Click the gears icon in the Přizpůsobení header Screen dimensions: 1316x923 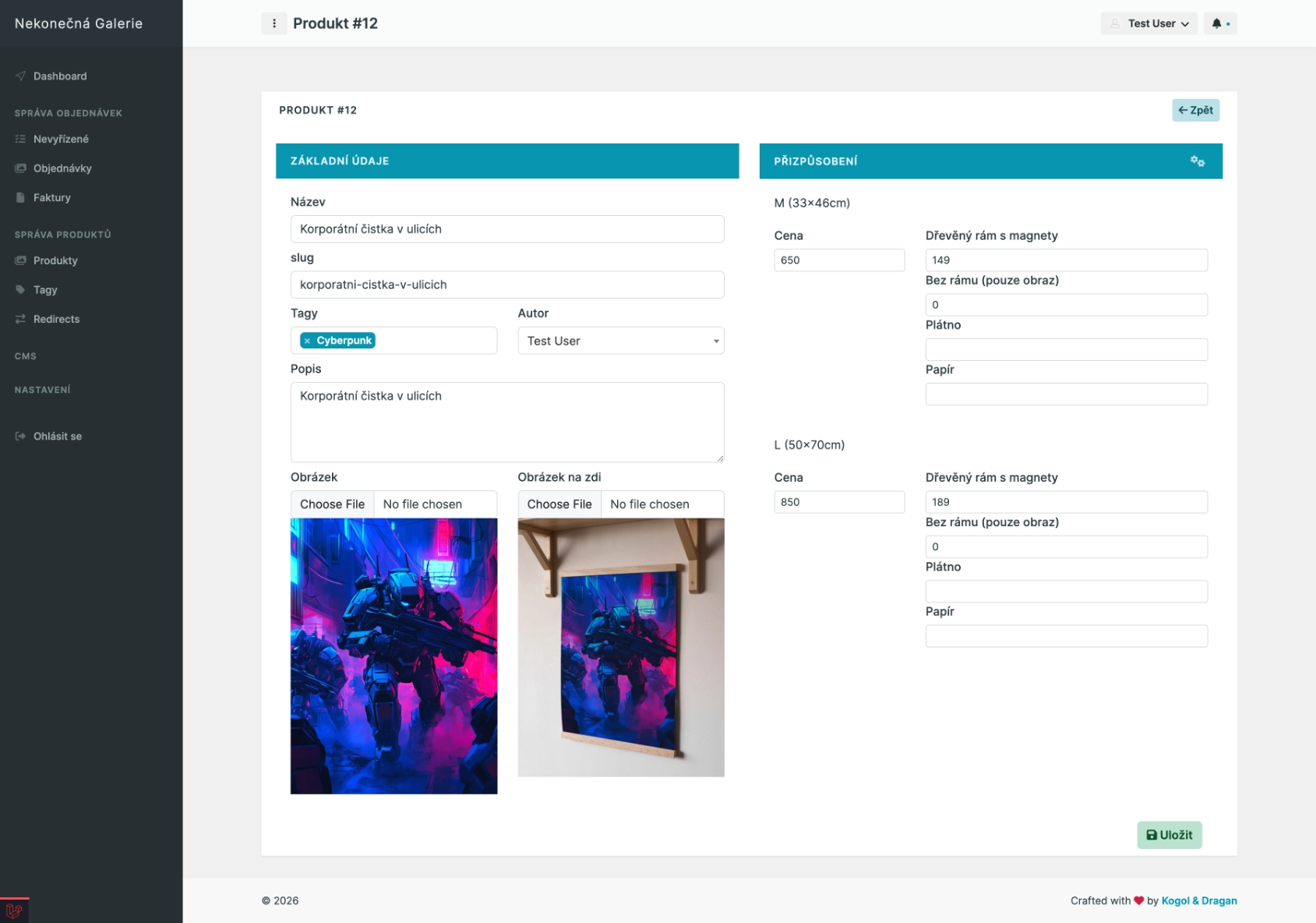1197,161
